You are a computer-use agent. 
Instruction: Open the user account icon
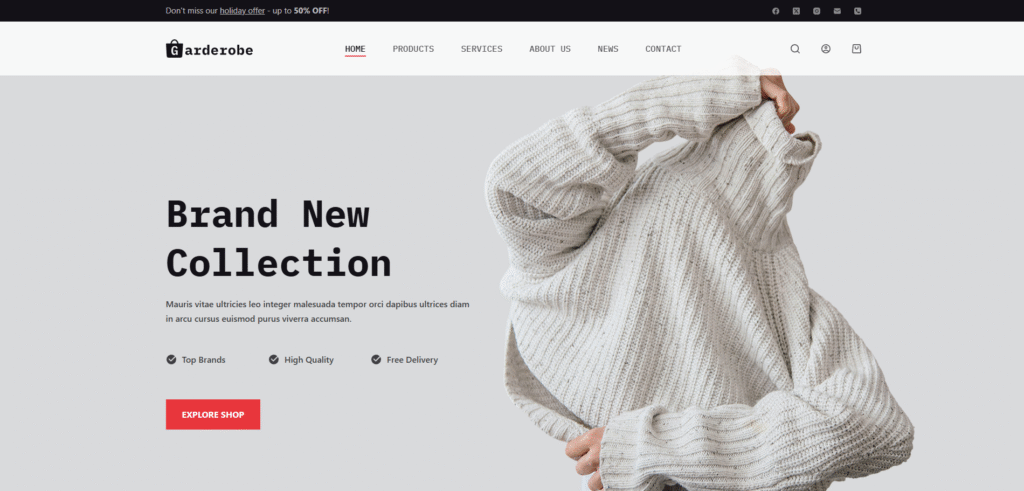[x=825, y=49]
